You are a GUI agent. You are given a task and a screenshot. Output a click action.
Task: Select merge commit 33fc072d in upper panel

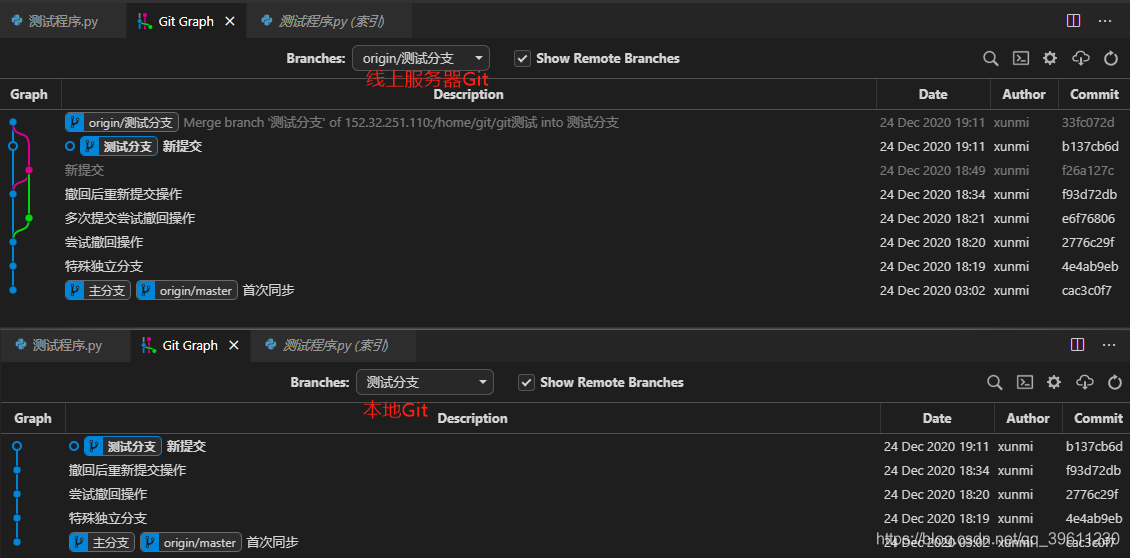565,123
